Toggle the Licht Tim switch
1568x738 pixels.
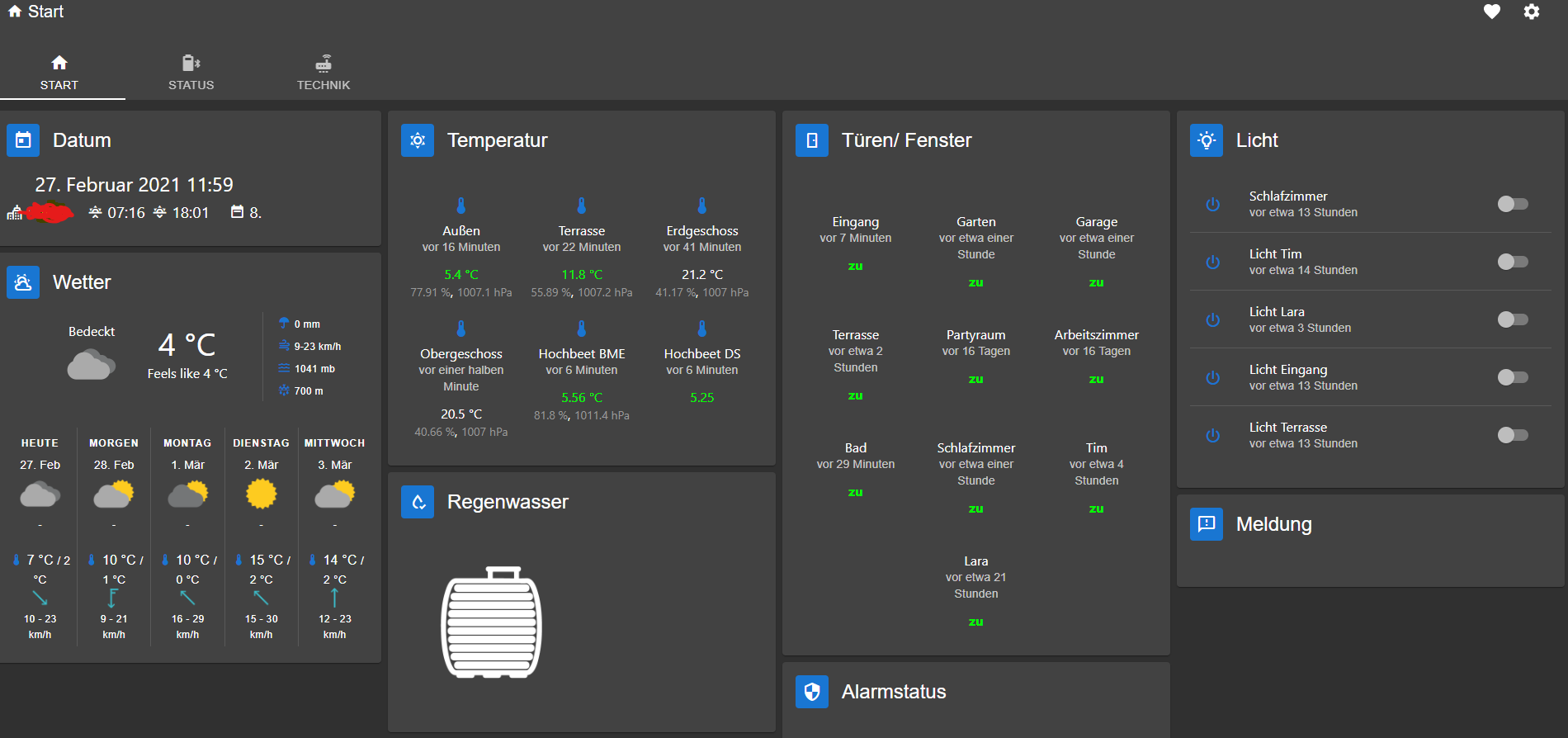point(1513,262)
